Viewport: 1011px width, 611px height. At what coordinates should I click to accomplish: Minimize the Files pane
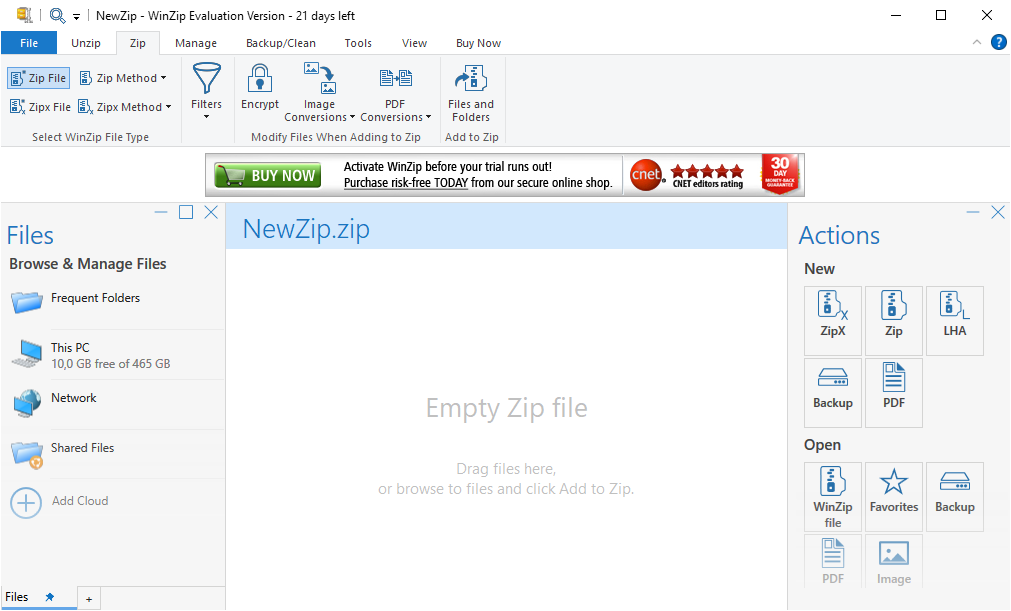pyautogui.click(x=161, y=212)
